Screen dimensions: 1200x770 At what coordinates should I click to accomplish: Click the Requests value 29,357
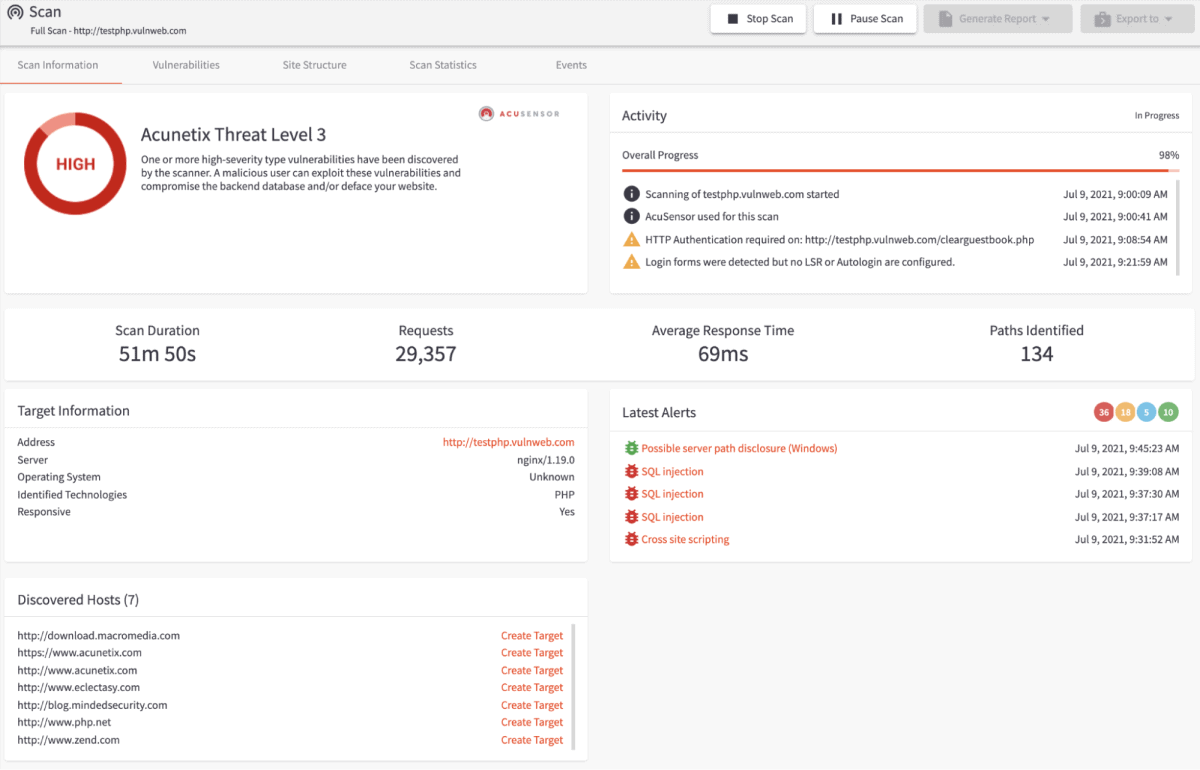(426, 354)
